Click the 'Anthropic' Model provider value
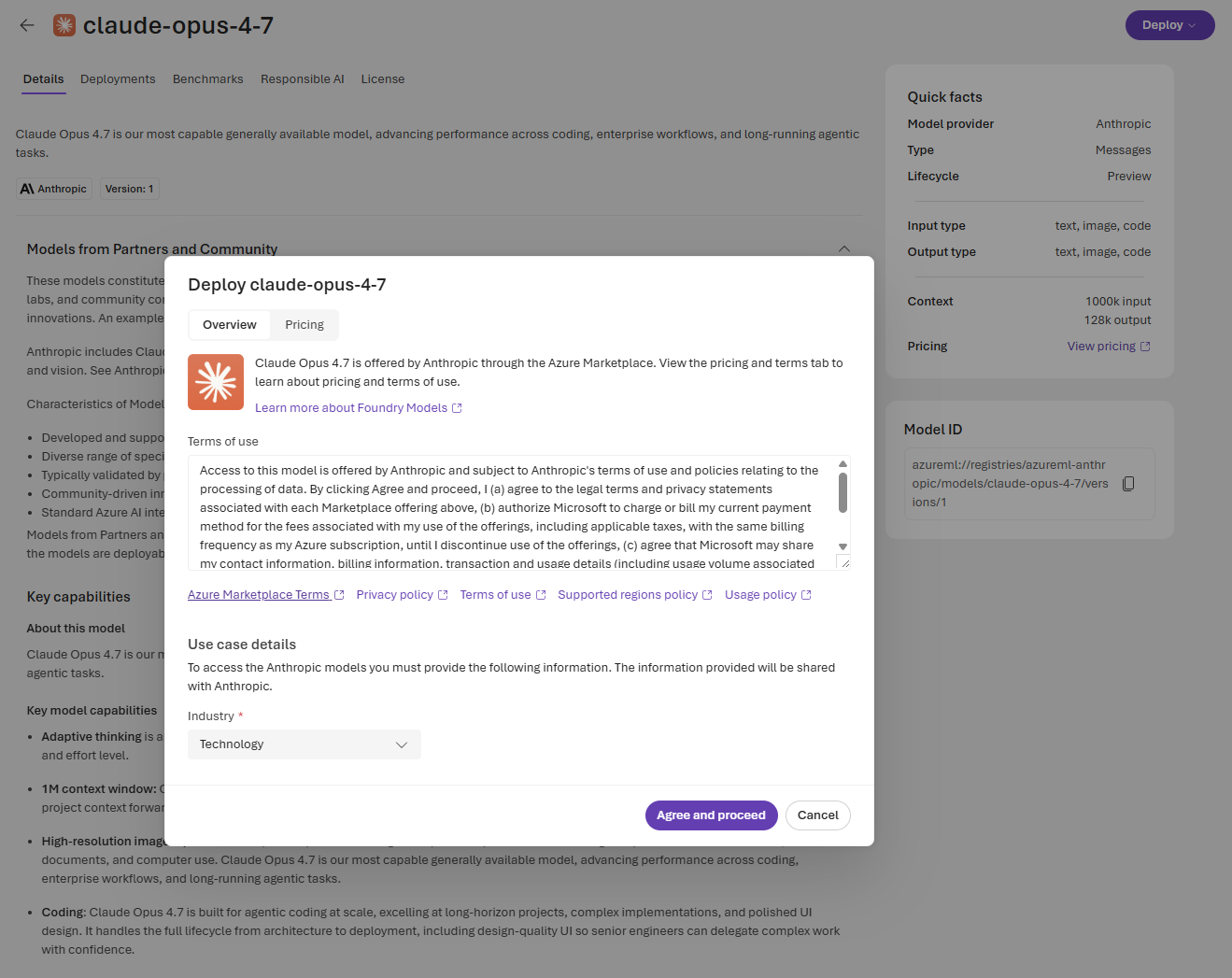 1124,124
